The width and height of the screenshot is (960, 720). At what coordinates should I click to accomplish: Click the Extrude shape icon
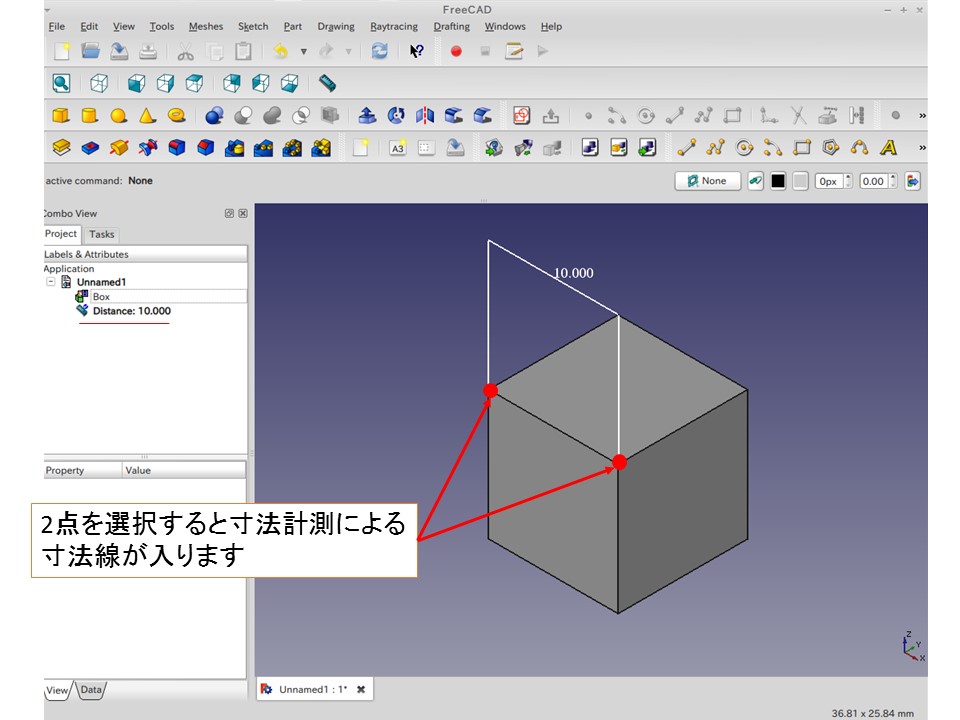(x=367, y=116)
